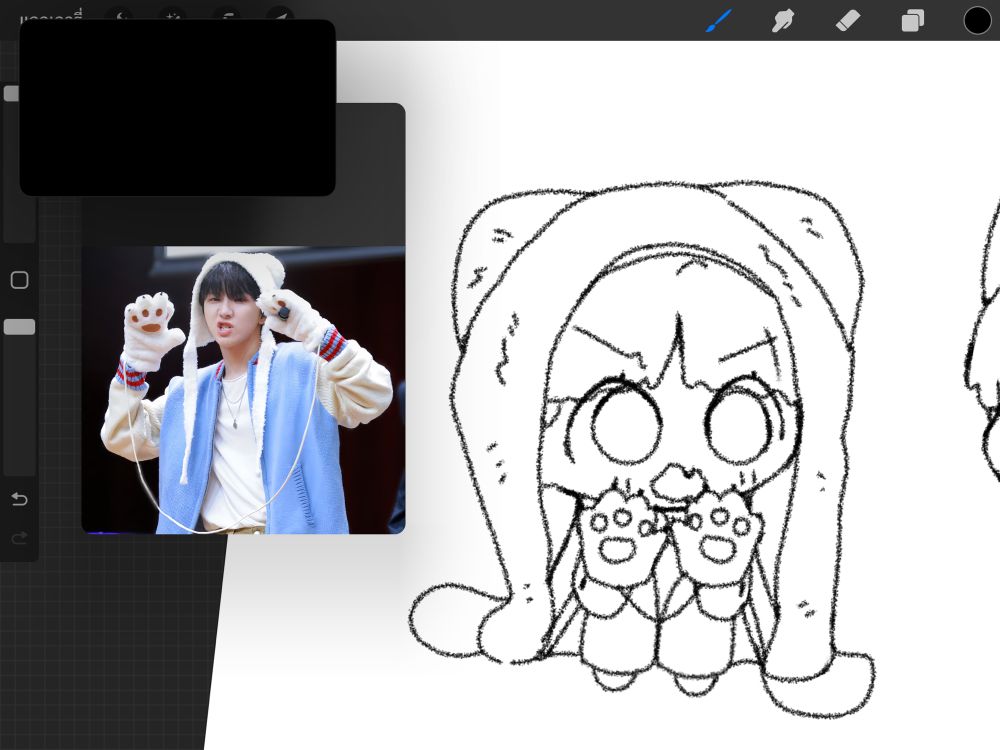Tap the reference photo of bear-hat person
Viewport: 1000px width, 750px height.
pyautogui.click(x=244, y=390)
